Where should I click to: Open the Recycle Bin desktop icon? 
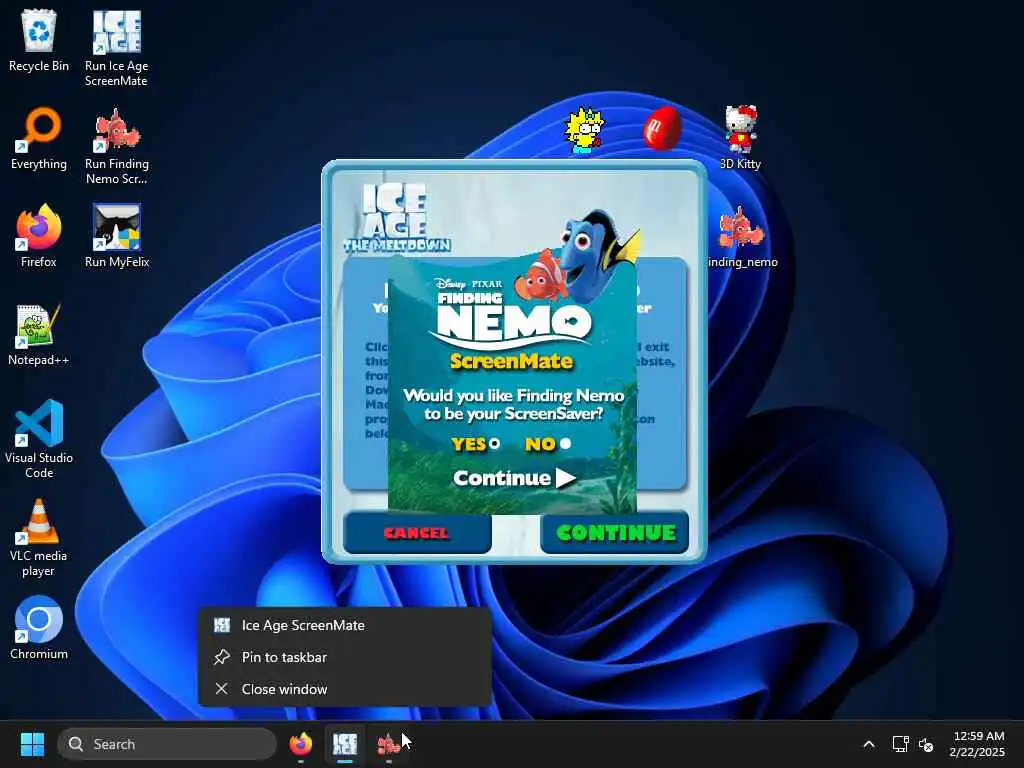(39, 40)
